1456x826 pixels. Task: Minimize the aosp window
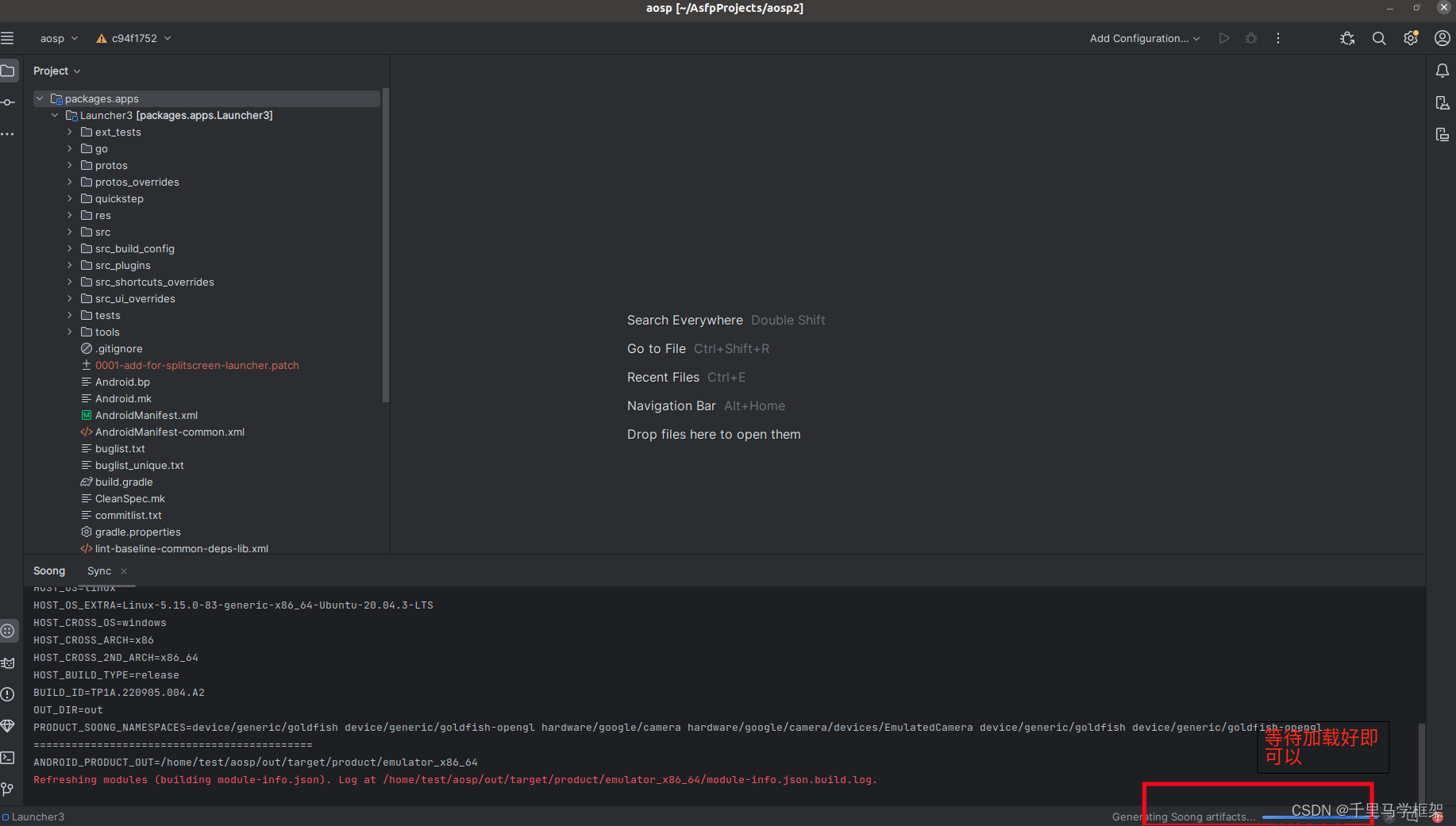click(1390, 8)
